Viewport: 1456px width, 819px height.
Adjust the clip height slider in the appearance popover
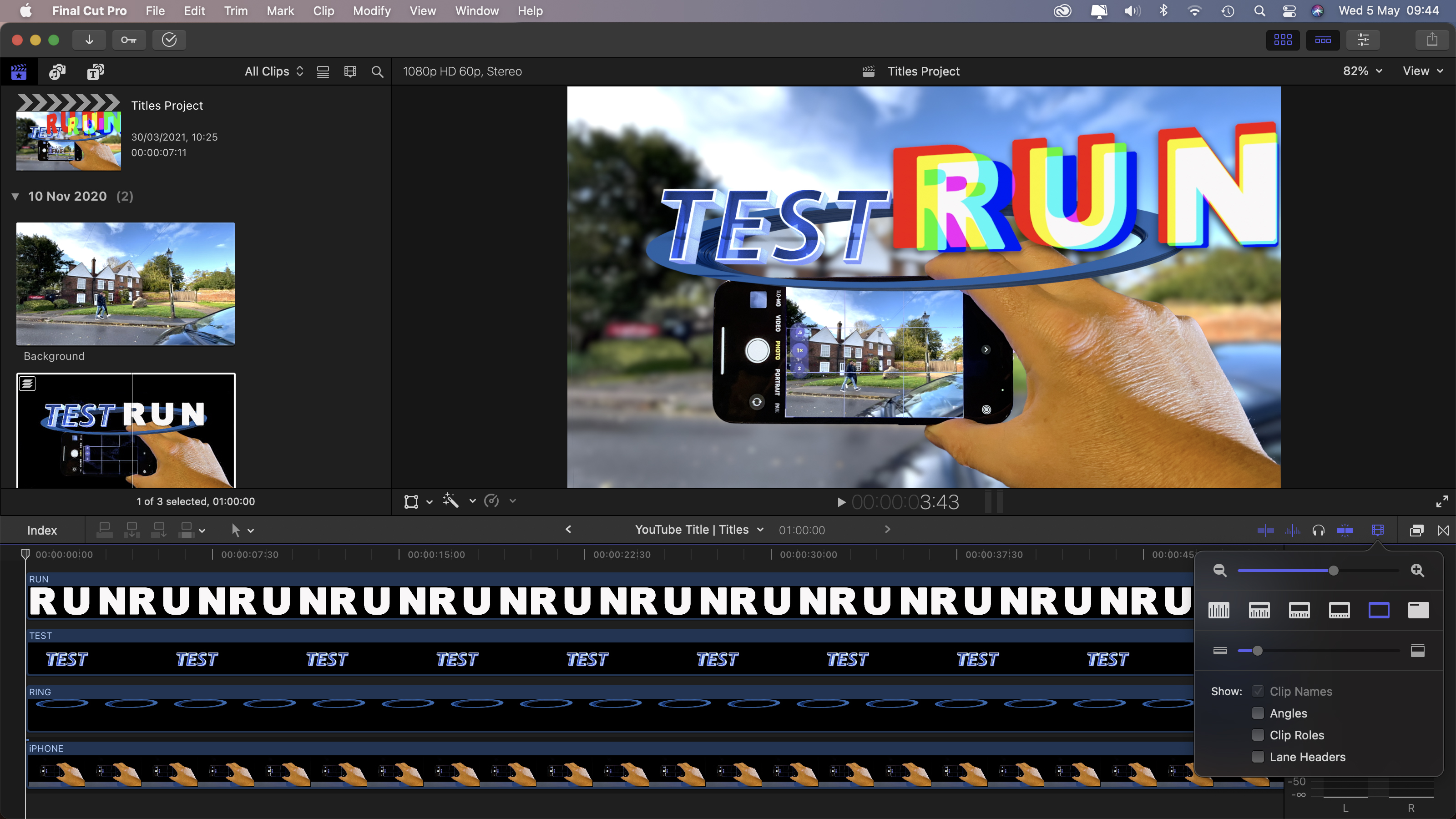click(x=1258, y=651)
